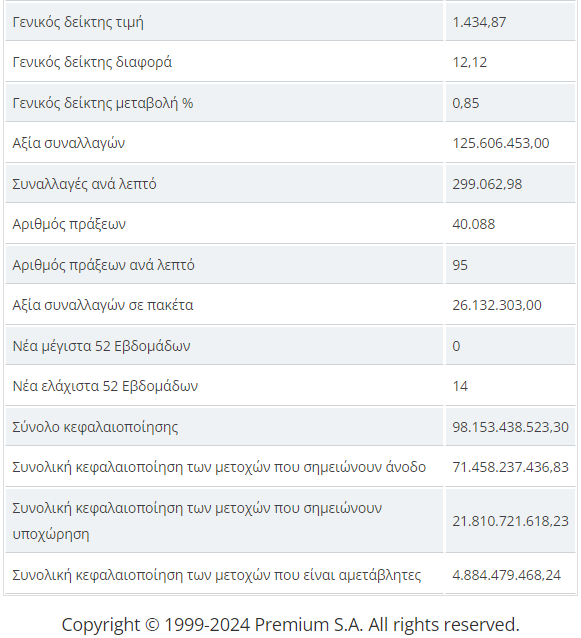Select the 12,12 difference value

click(x=470, y=62)
